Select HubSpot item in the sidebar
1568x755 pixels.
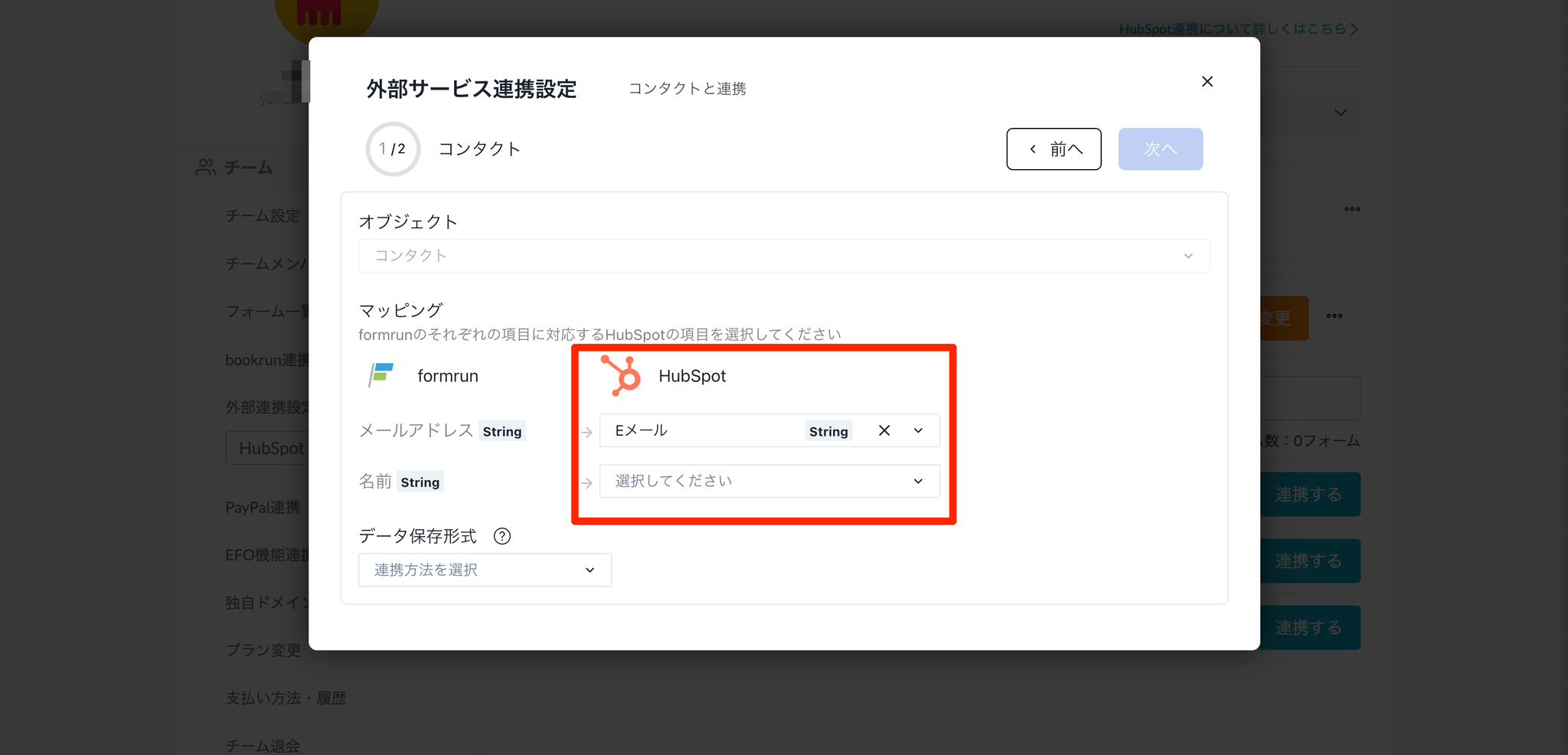click(268, 448)
